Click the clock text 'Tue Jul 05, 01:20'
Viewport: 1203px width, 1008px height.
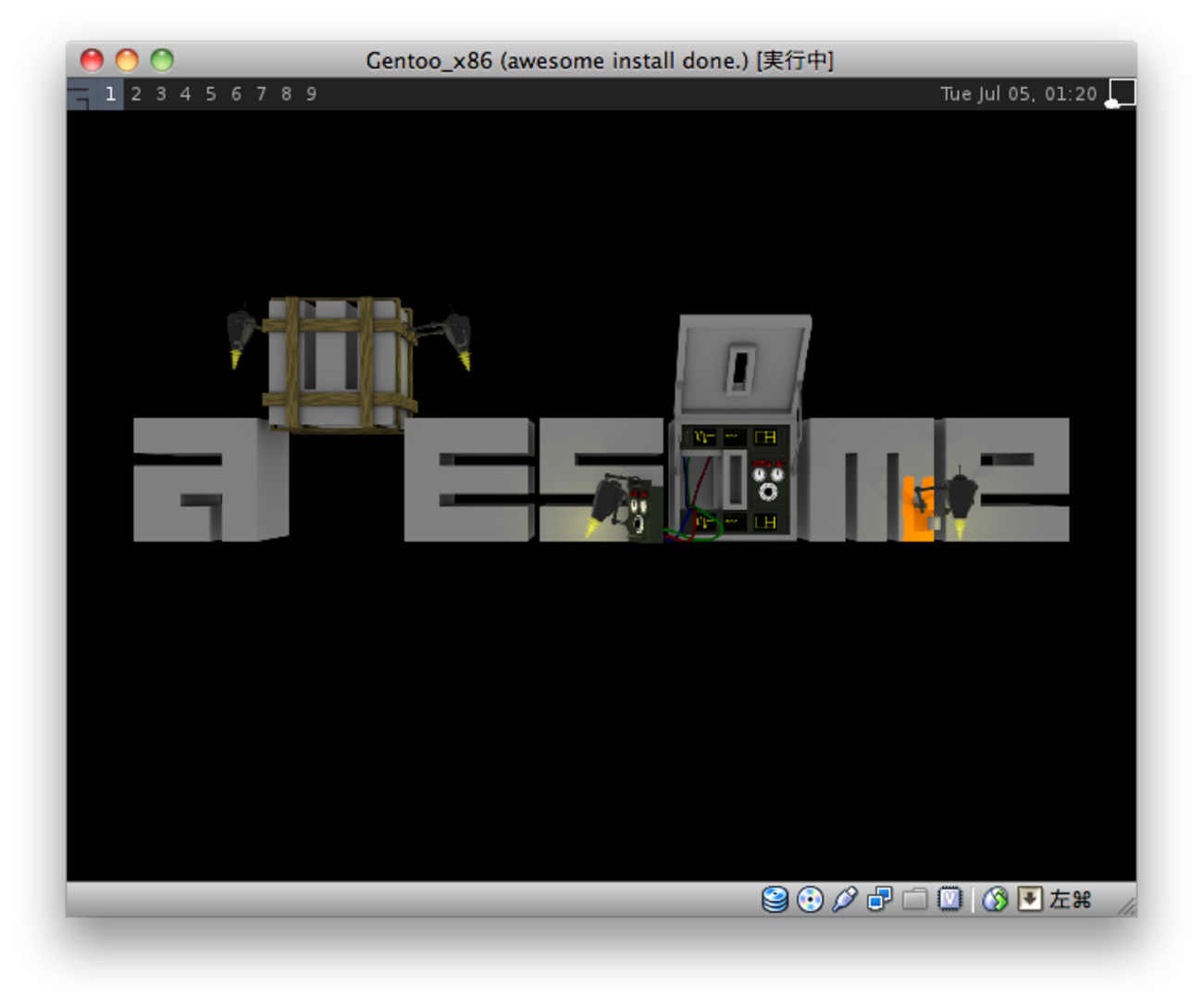pos(1019,94)
